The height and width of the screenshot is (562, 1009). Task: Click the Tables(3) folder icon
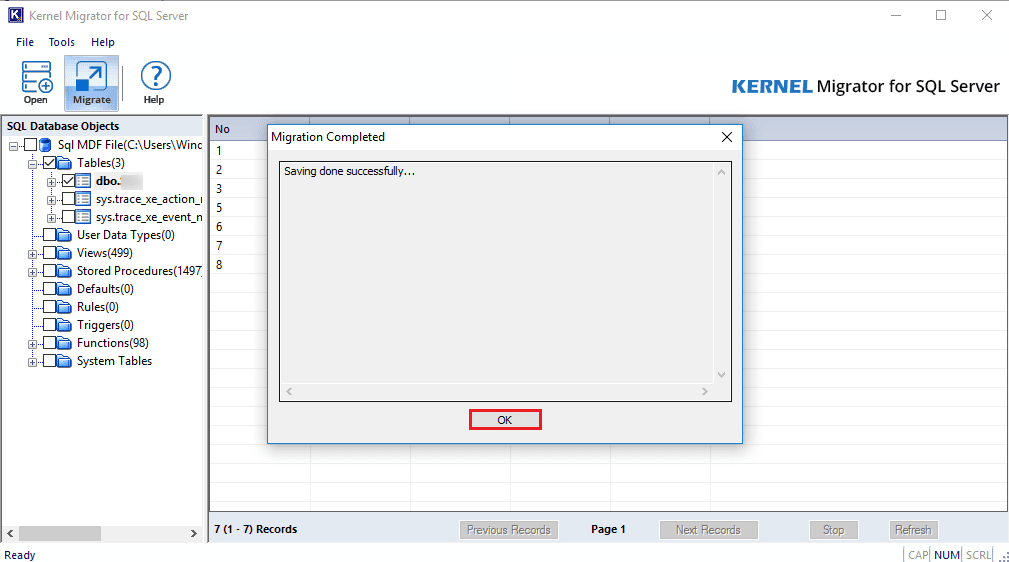64,163
